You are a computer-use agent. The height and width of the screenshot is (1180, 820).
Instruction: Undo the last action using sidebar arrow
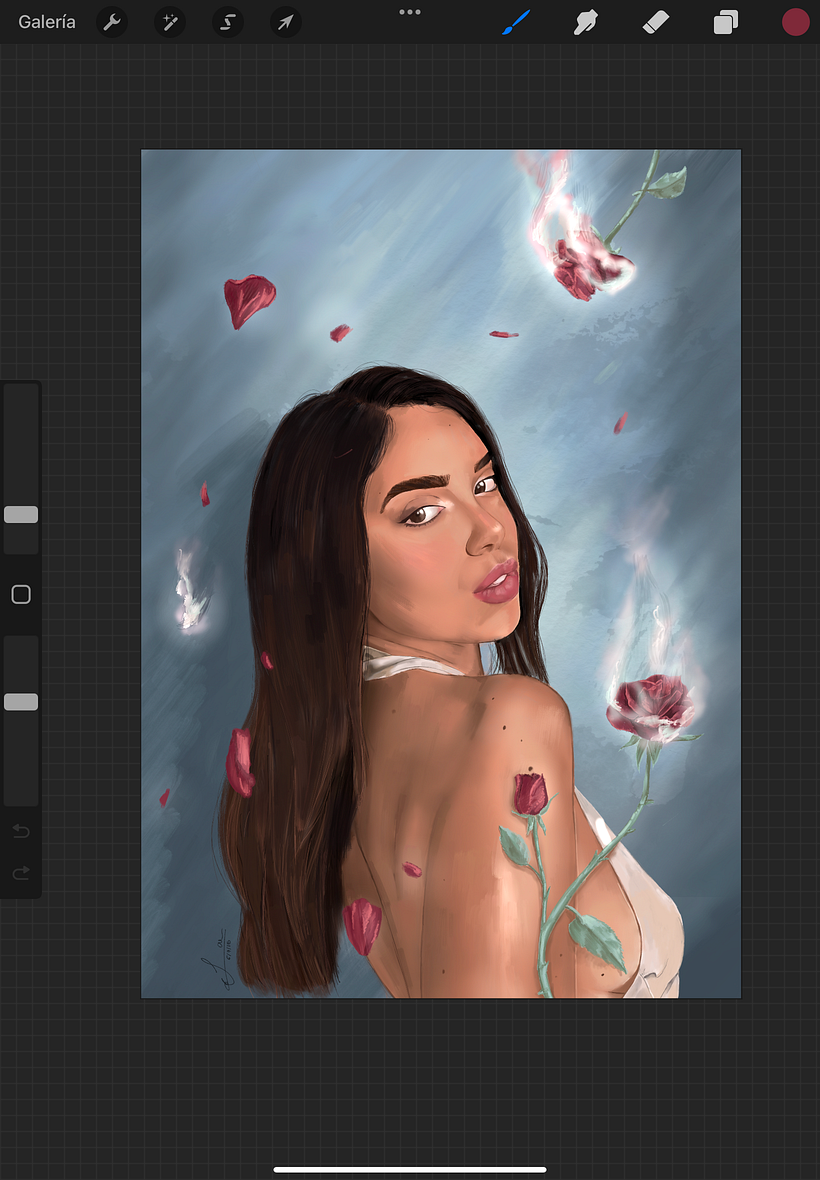pos(21,831)
